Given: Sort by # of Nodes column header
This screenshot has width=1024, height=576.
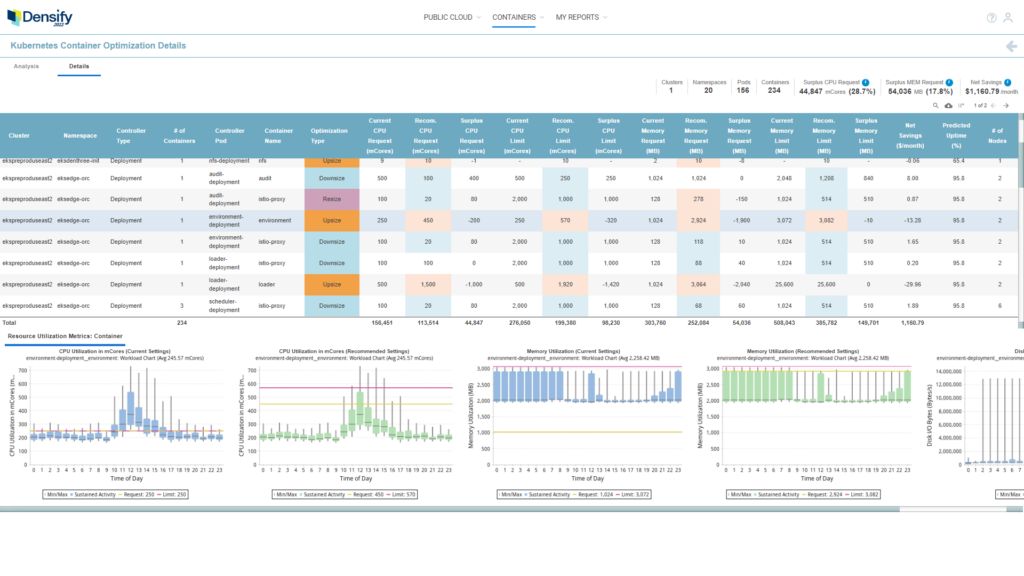Looking at the screenshot, I should coord(997,136).
